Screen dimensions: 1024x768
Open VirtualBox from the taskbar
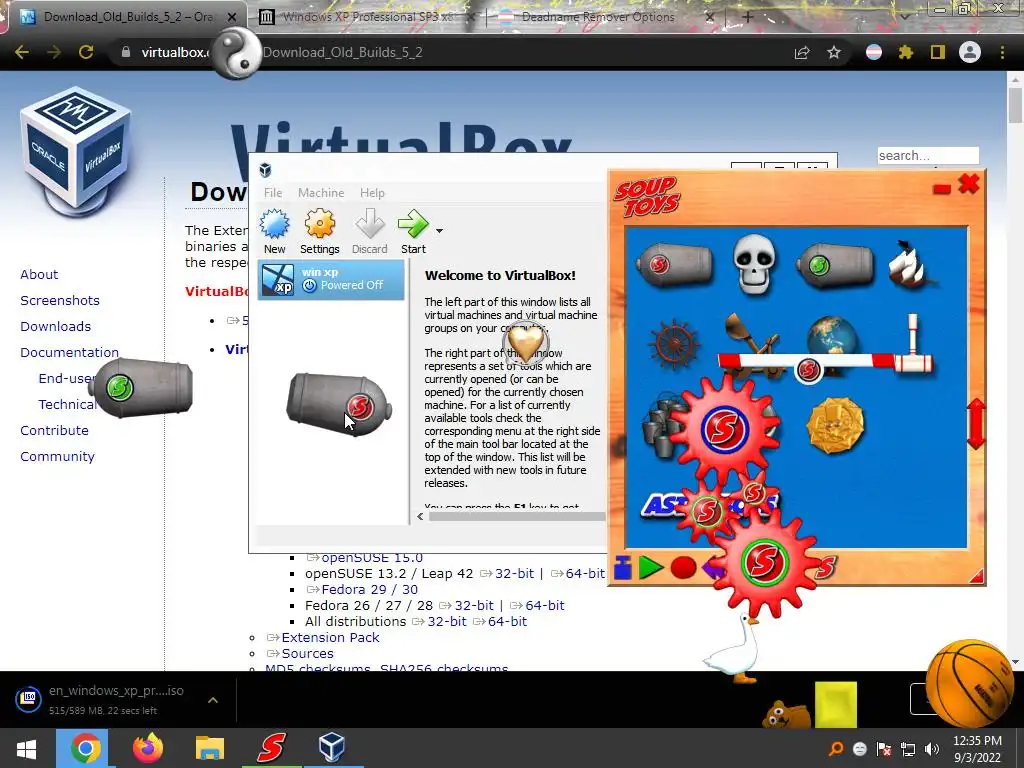(332, 748)
